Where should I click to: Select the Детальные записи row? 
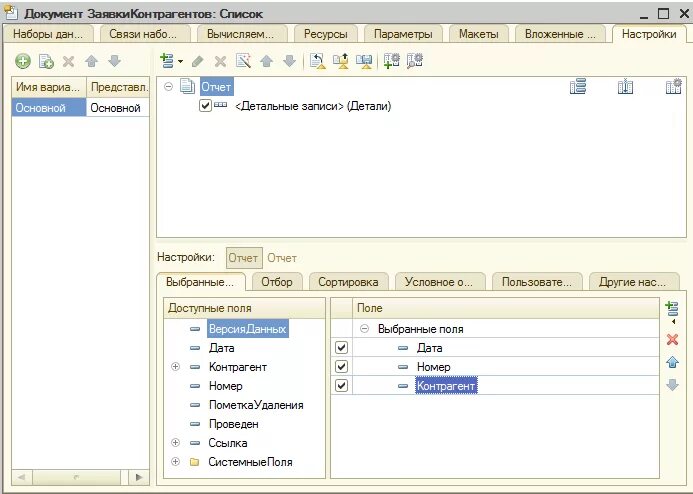pyautogui.click(x=313, y=106)
